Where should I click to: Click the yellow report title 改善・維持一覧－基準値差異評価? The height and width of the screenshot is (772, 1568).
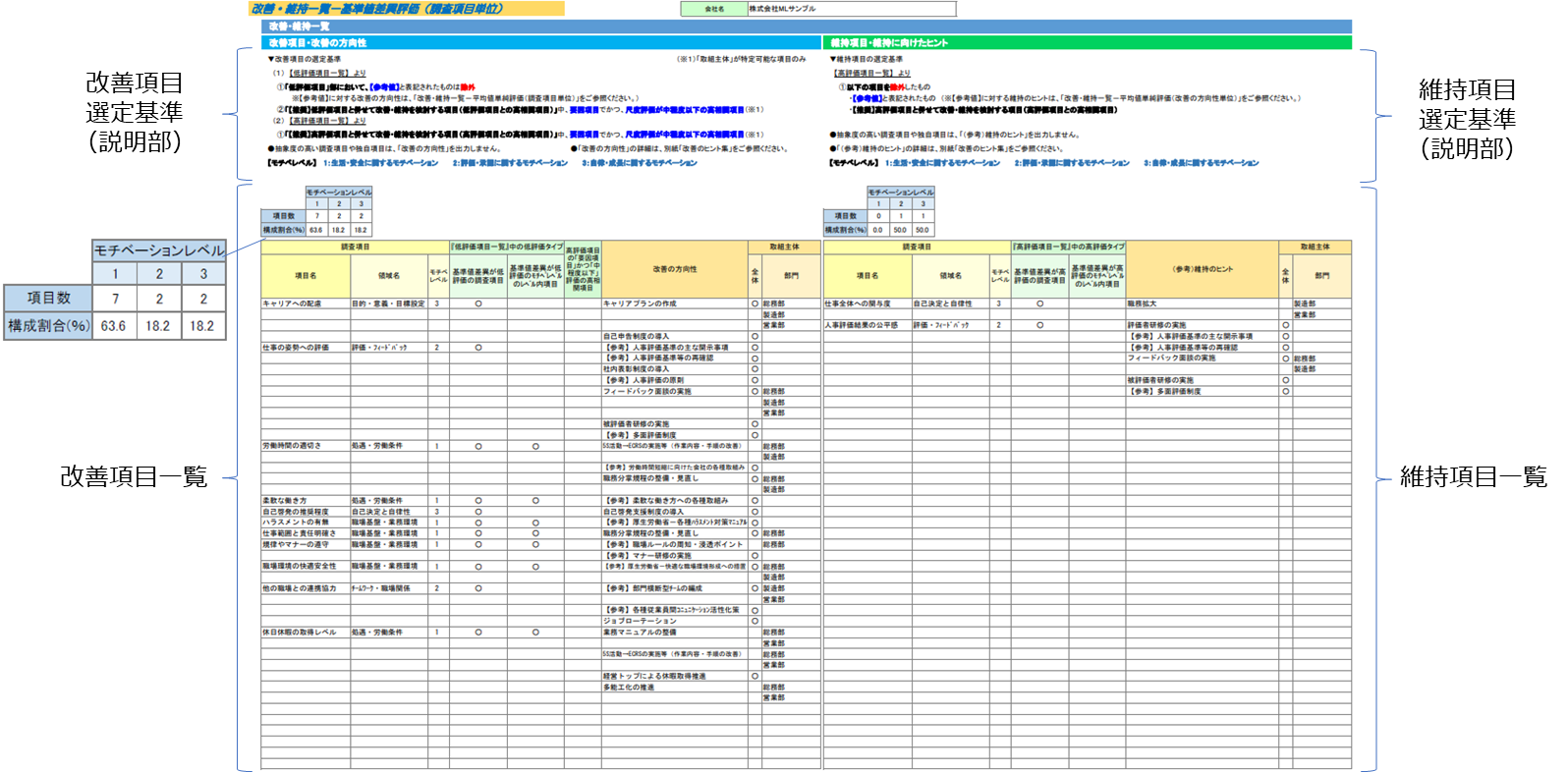tap(377, 9)
